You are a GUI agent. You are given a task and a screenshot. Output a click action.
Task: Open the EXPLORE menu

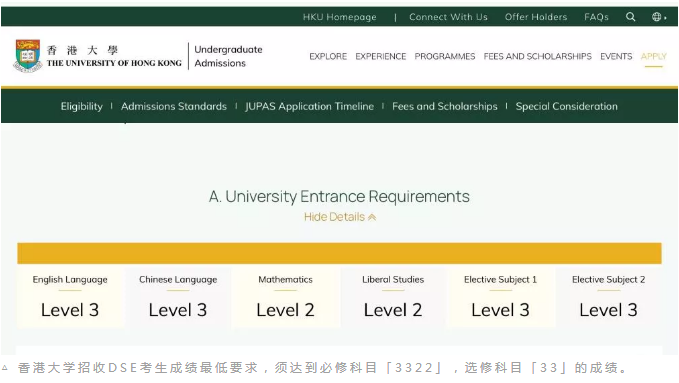coord(328,56)
